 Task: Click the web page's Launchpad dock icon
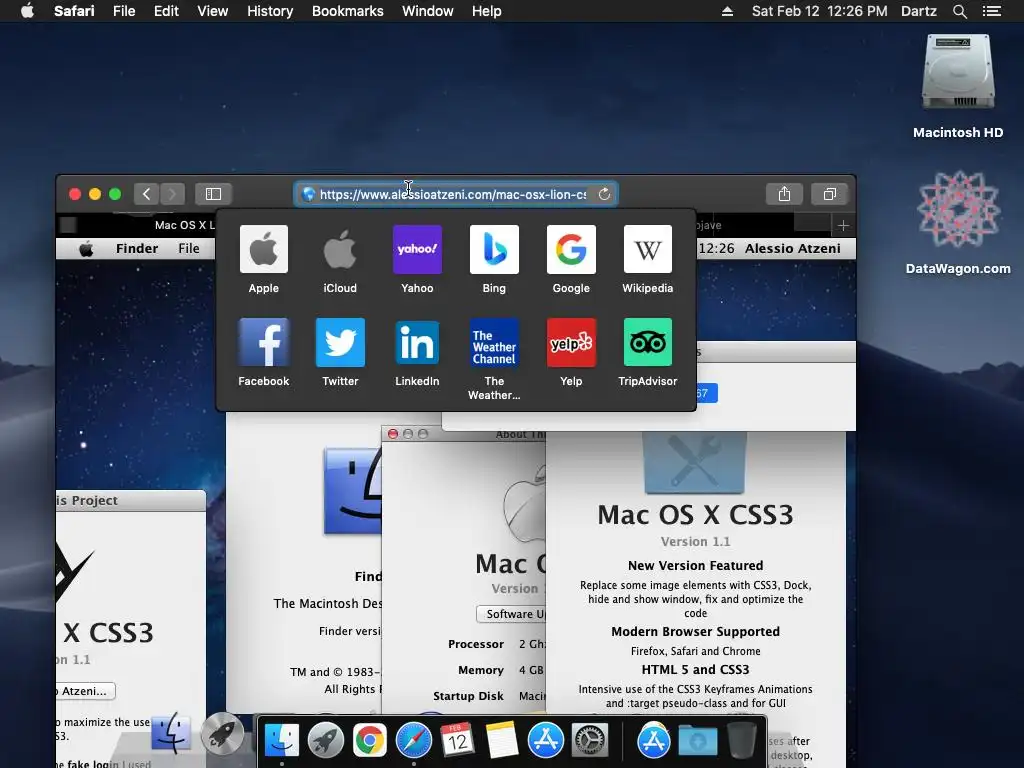point(222,733)
